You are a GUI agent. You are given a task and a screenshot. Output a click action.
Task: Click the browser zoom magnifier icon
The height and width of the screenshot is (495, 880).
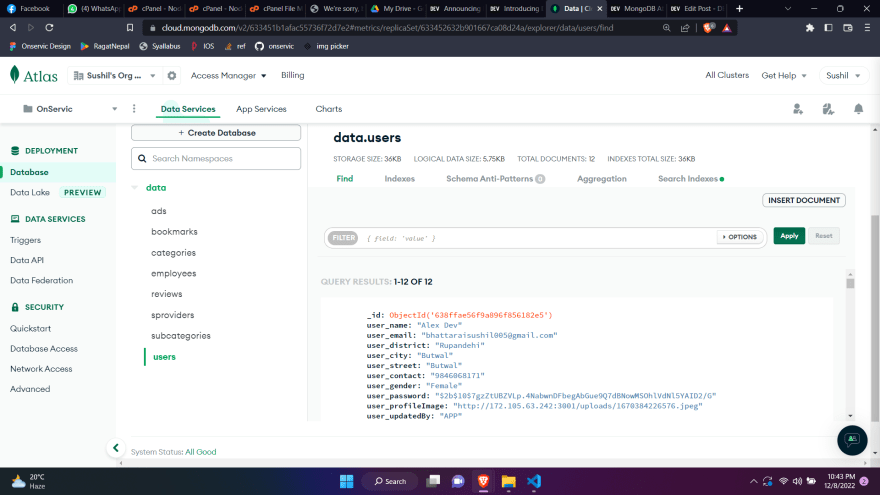click(666, 28)
